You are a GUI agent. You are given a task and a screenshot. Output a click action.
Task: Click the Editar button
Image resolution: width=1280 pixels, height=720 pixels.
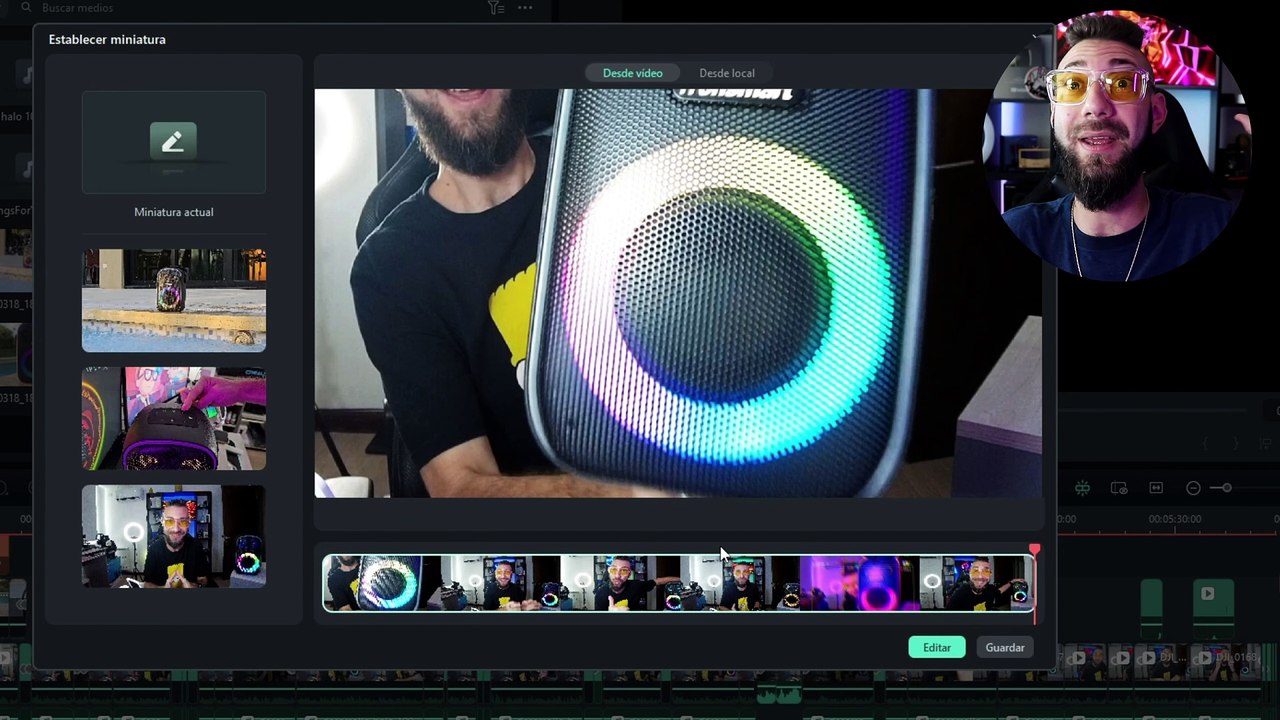[937, 647]
